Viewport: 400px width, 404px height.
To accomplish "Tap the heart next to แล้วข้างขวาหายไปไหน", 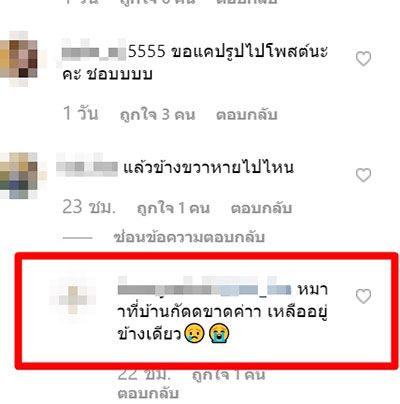I will (x=363, y=175).
